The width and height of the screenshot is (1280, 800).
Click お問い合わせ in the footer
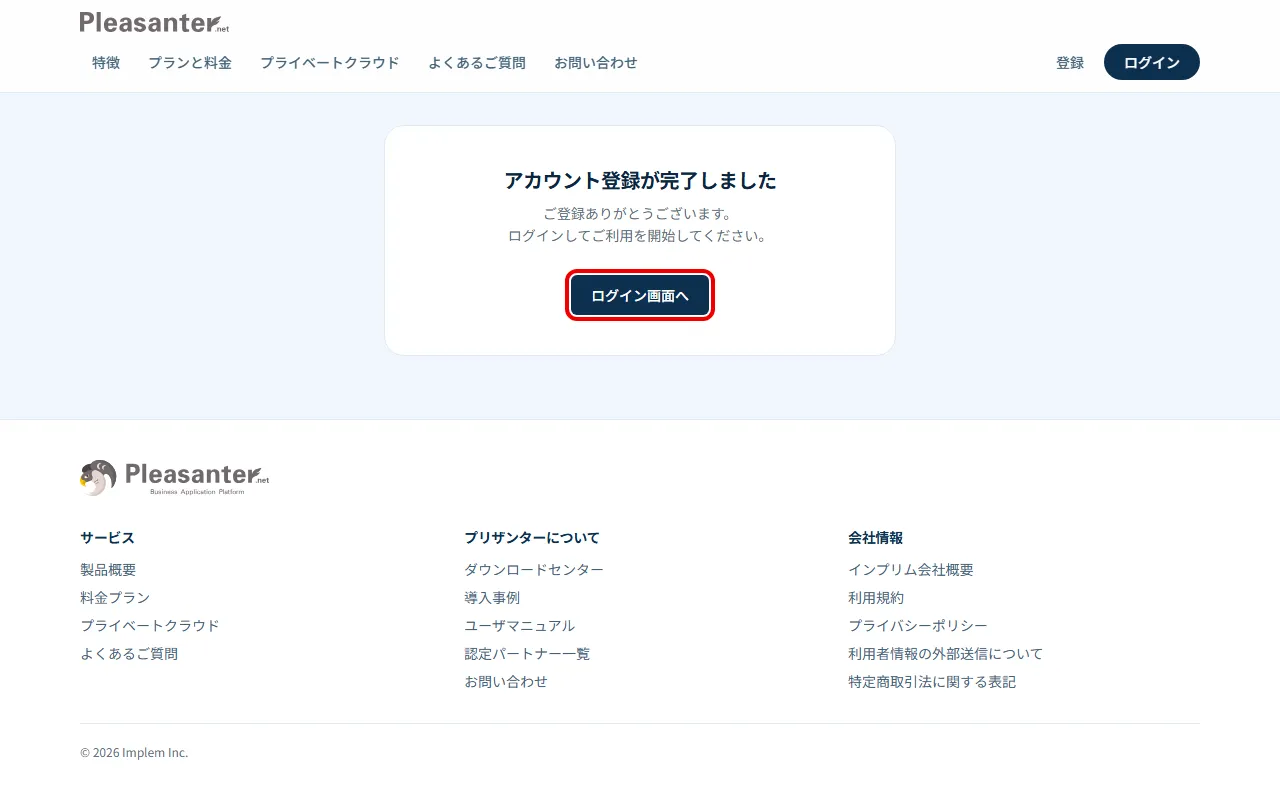point(506,682)
